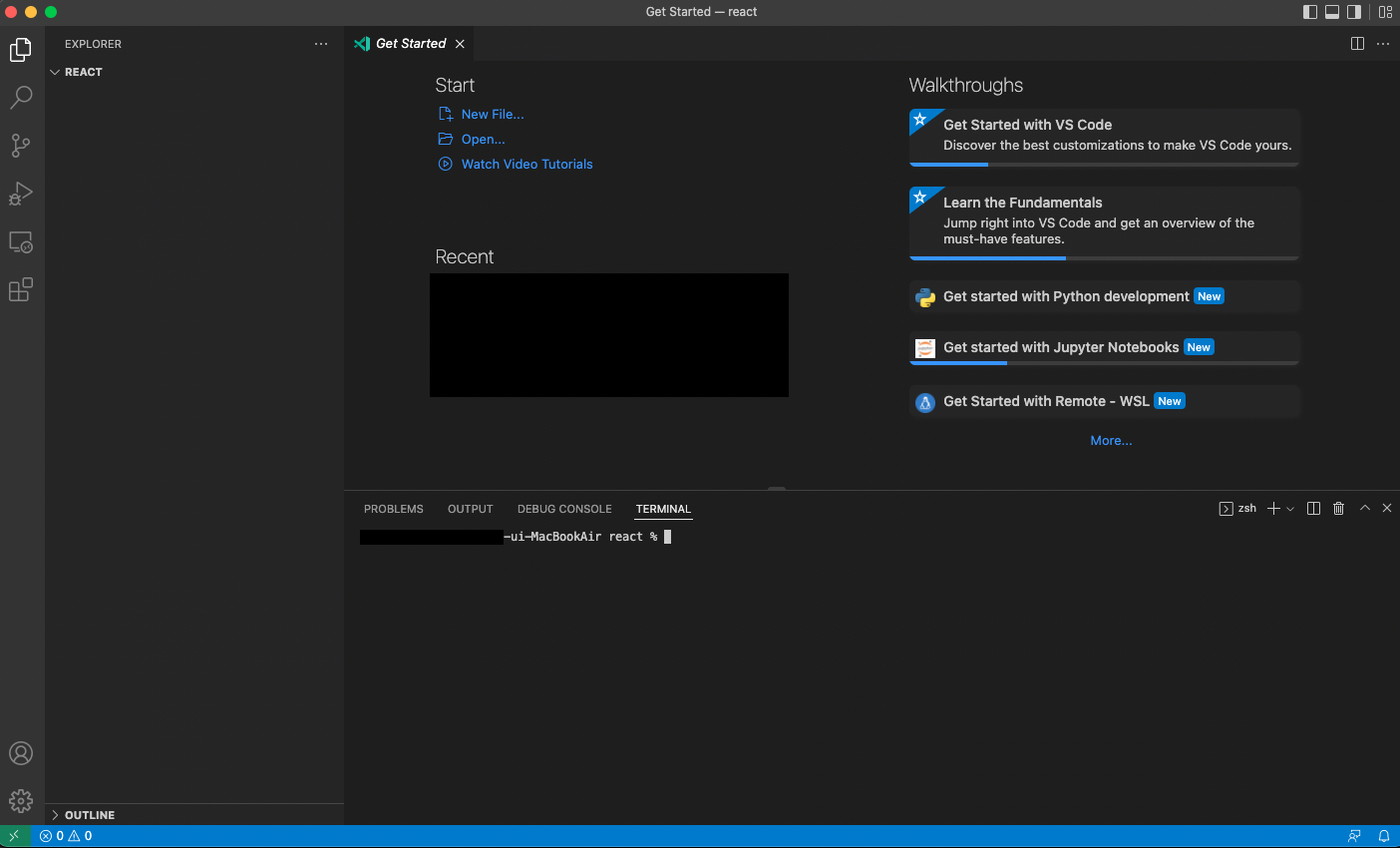
Task: Click Jupyter Notebooks walkthrough progress bar
Action: [1104, 363]
